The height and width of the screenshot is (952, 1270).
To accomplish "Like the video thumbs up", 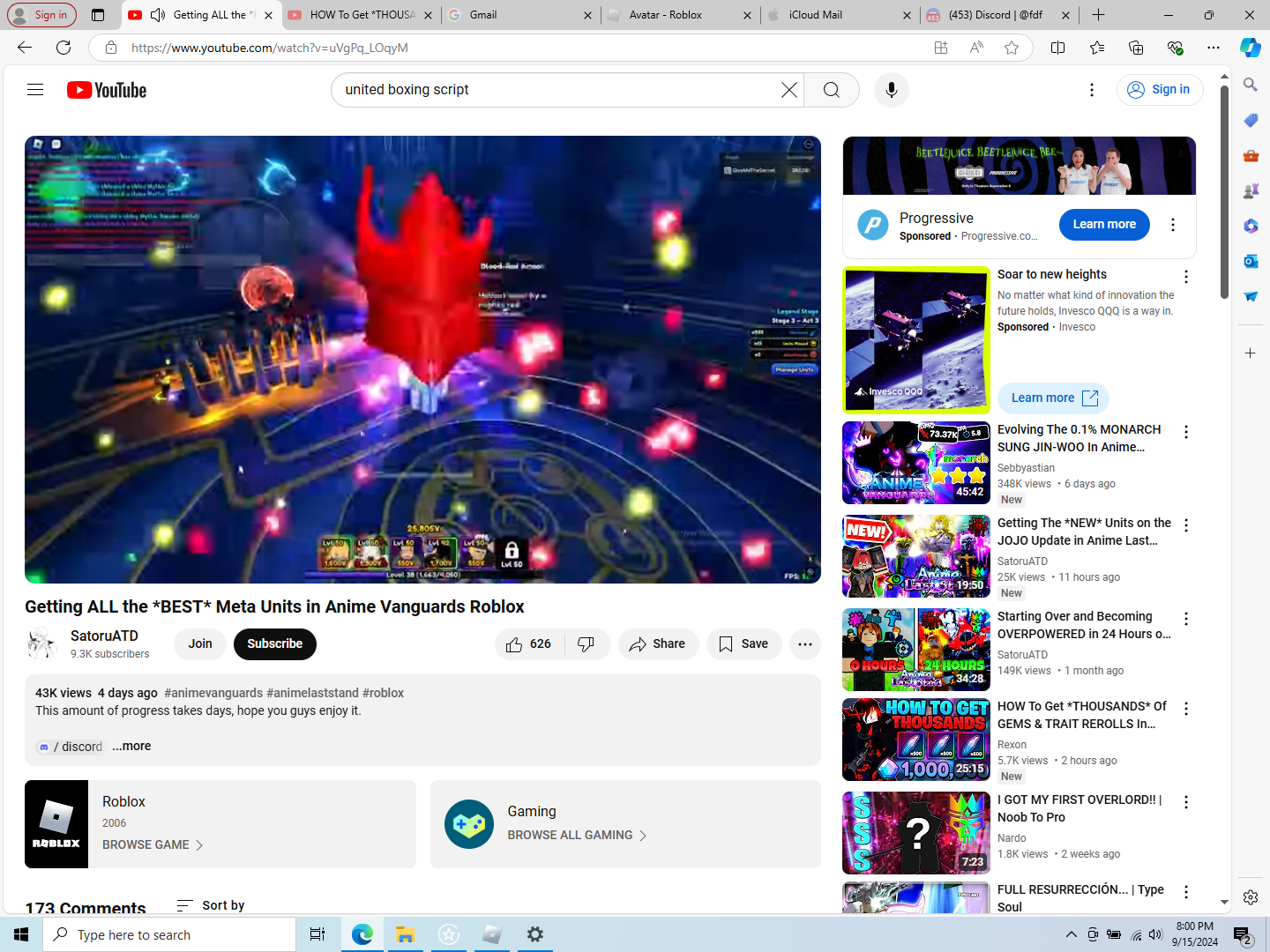I will click(528, 644).
